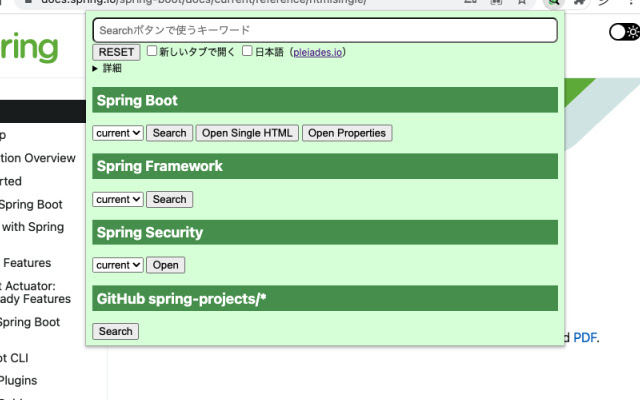This screenshot has width=640, height=400.
Task: Click Search under Spring Boot
Action: tap(169, 133)
